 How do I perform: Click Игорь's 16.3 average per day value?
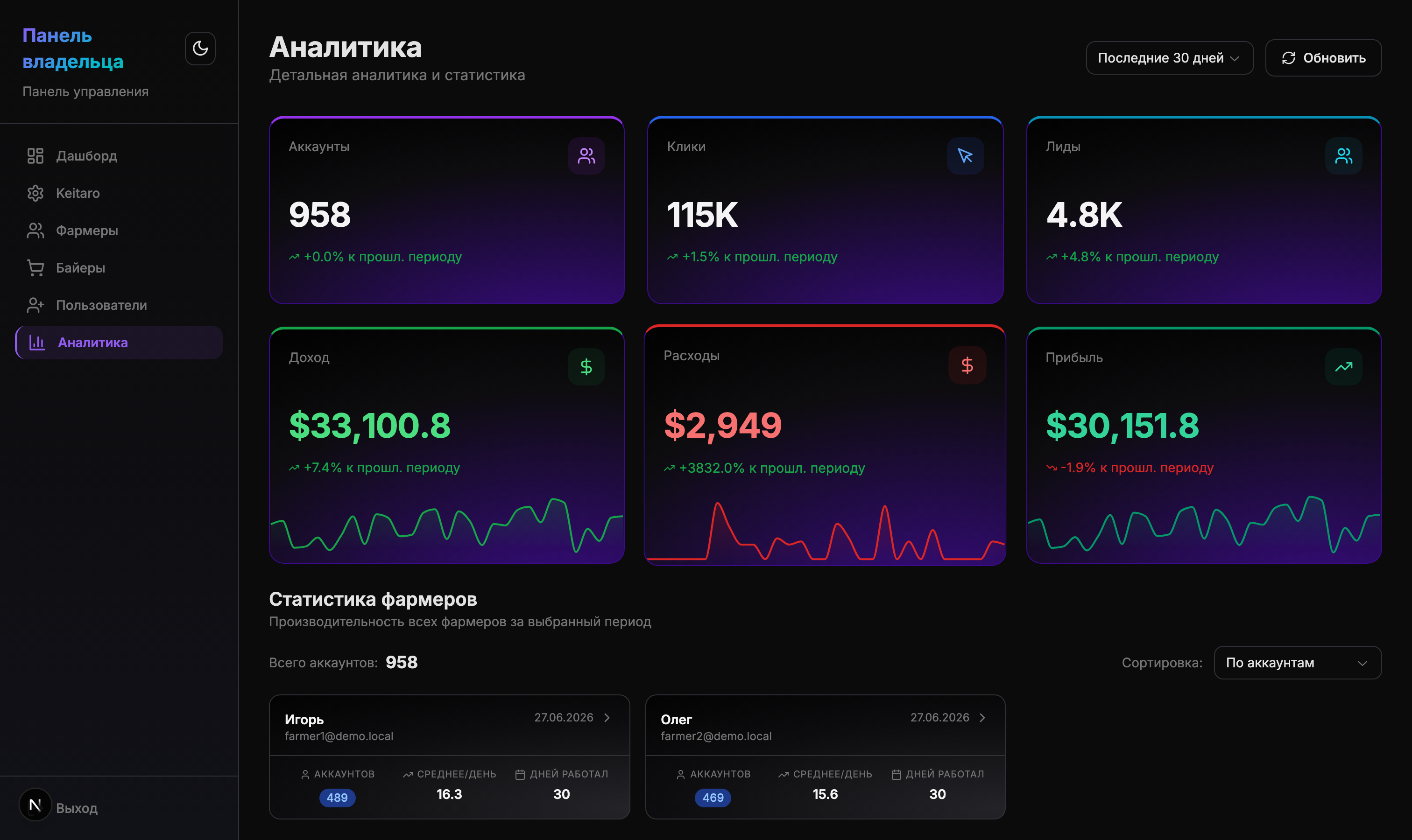click(x=449, y=794)
